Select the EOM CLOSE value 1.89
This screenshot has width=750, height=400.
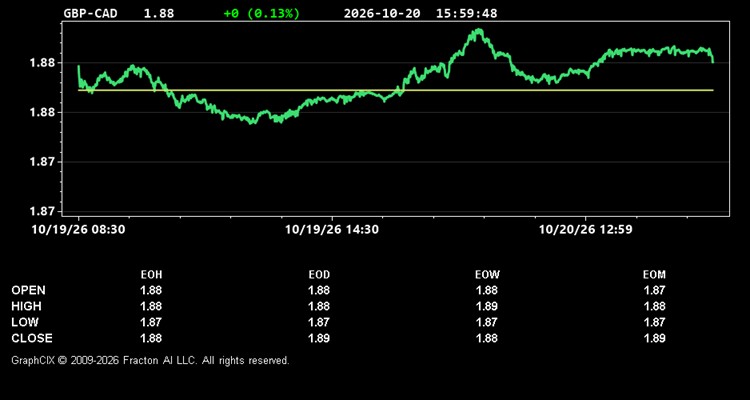[654, 338]
